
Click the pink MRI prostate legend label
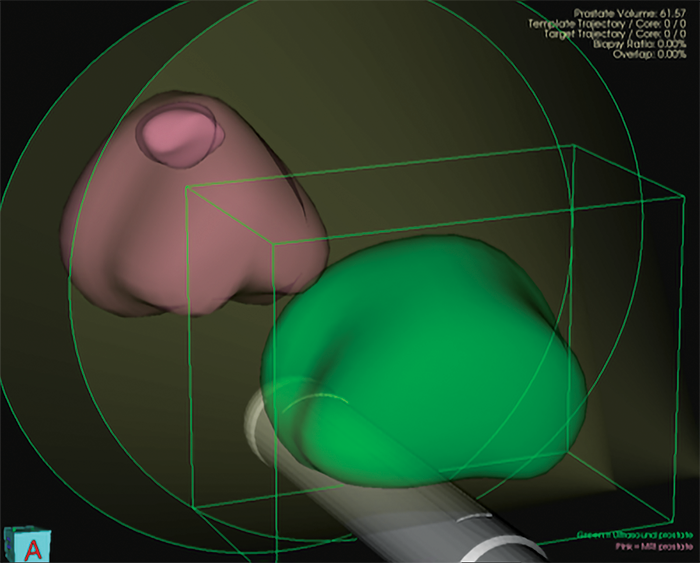pos(652,548)
